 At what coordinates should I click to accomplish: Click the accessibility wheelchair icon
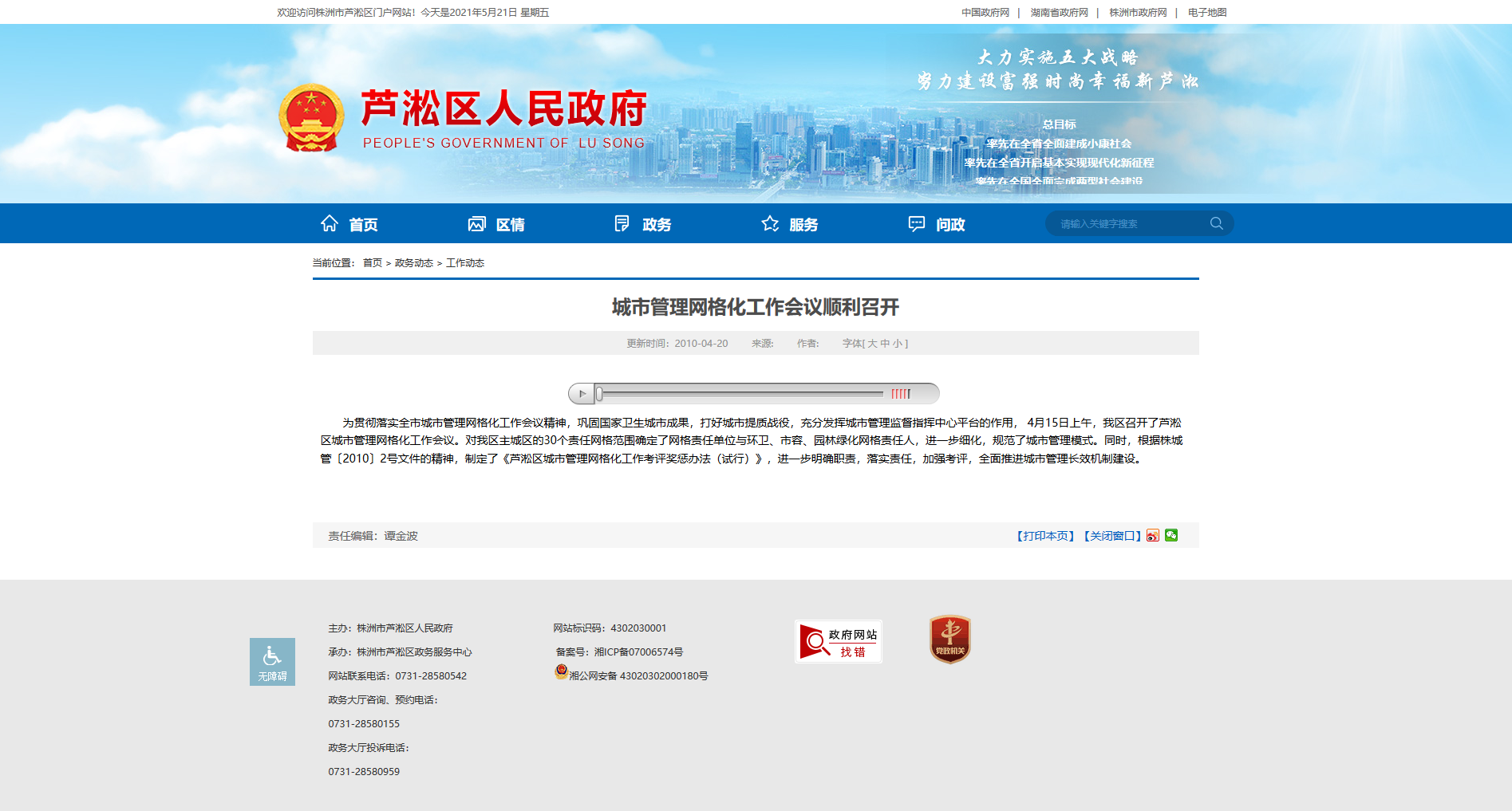tap(272, 661)
